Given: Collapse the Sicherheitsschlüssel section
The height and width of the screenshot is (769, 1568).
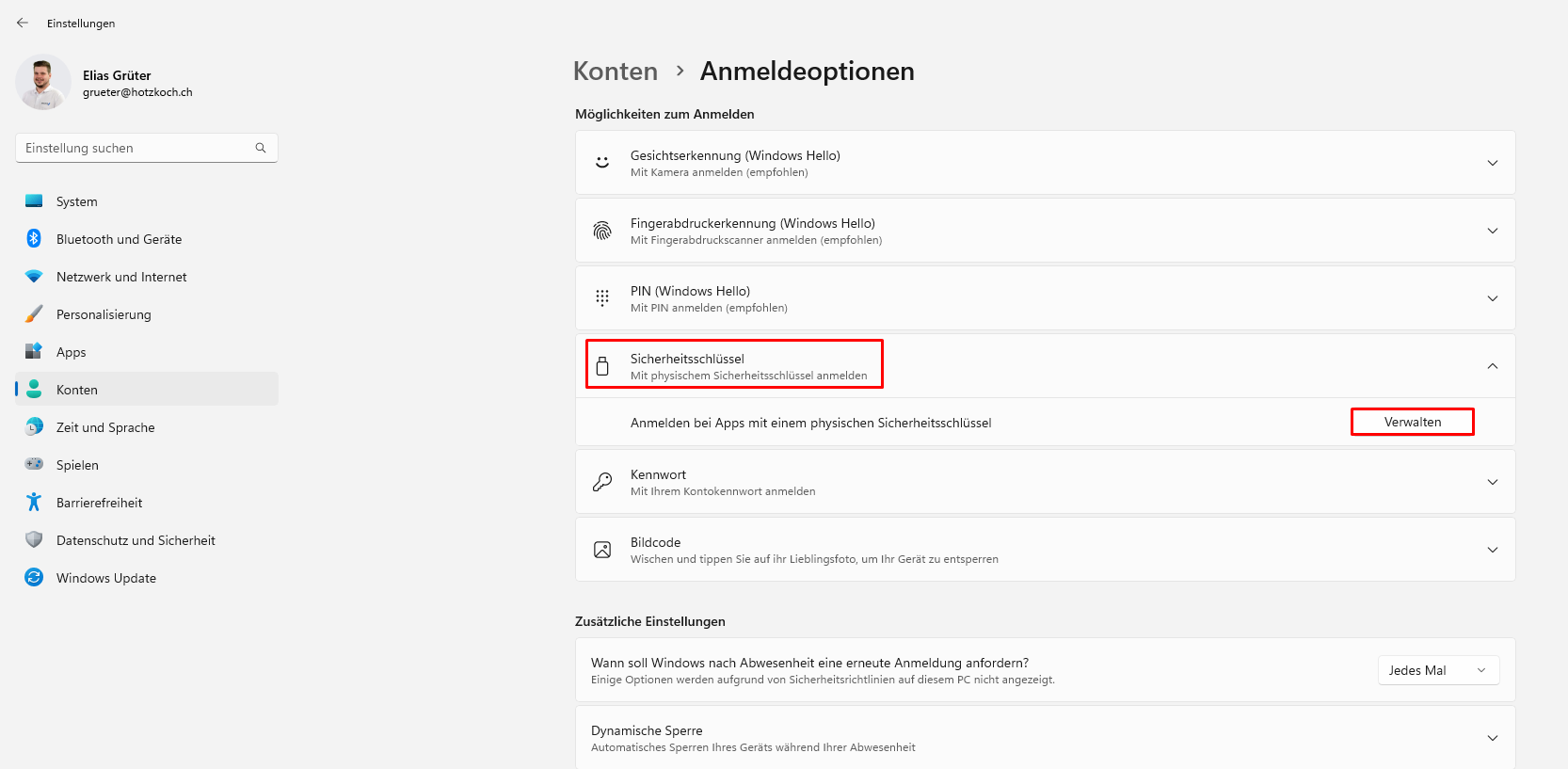Looking at the screenshot, I should pyautogui.click(x=1492, y=366).
